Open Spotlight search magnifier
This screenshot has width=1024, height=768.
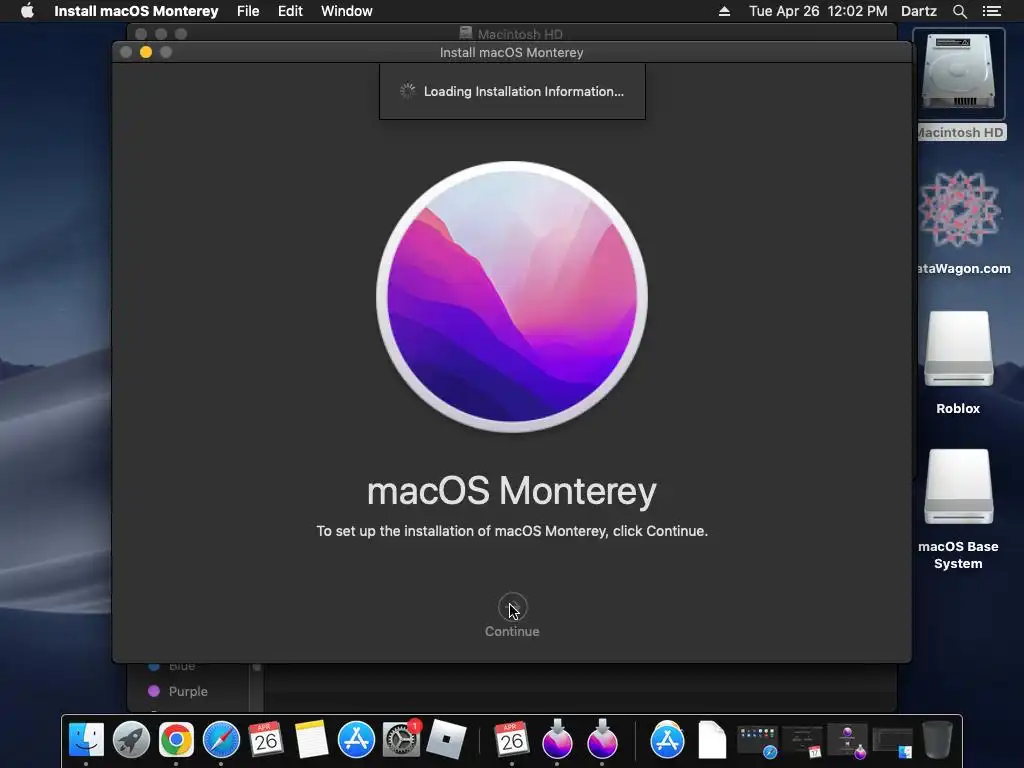[959, 11]
